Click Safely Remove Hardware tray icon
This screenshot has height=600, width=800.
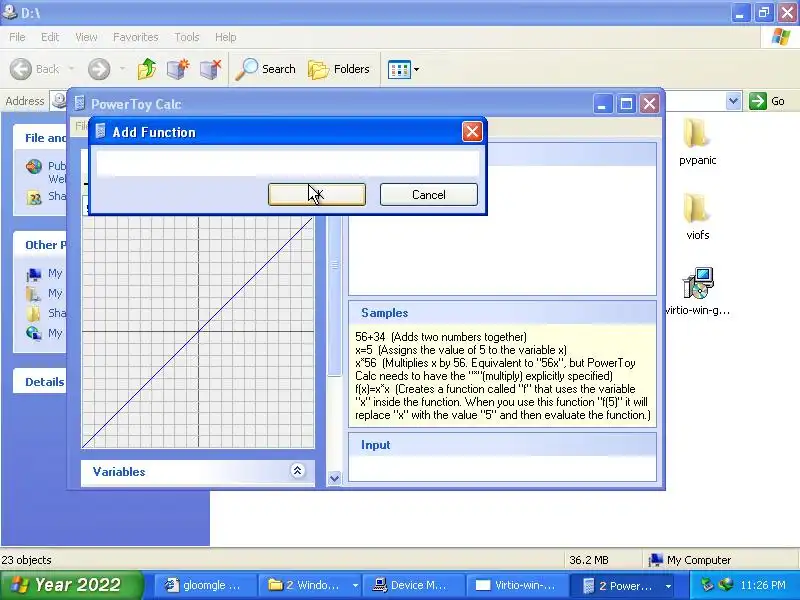coord(707,585)
